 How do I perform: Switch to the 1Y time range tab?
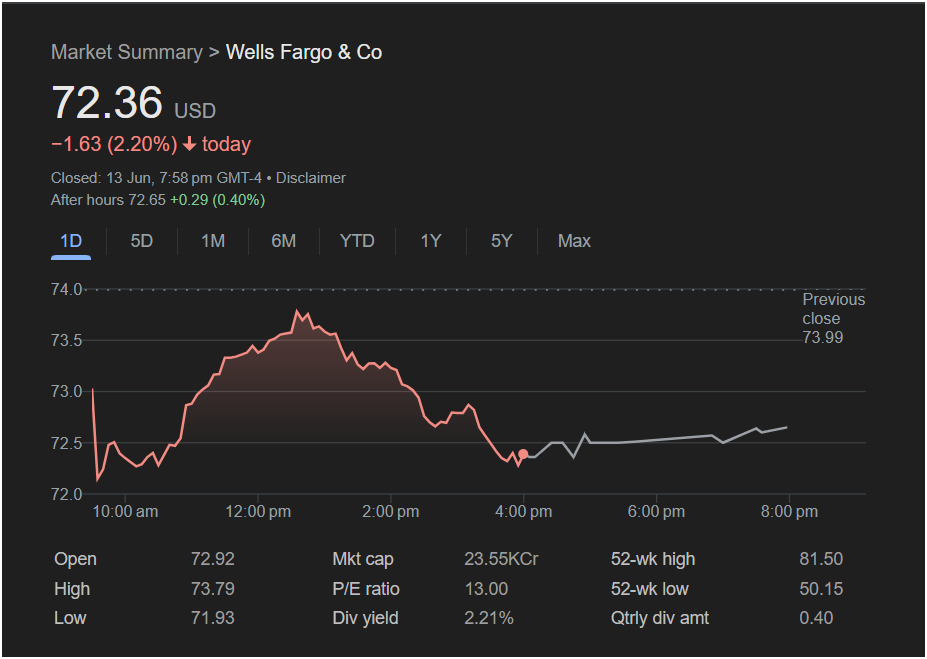pos(430,241)
